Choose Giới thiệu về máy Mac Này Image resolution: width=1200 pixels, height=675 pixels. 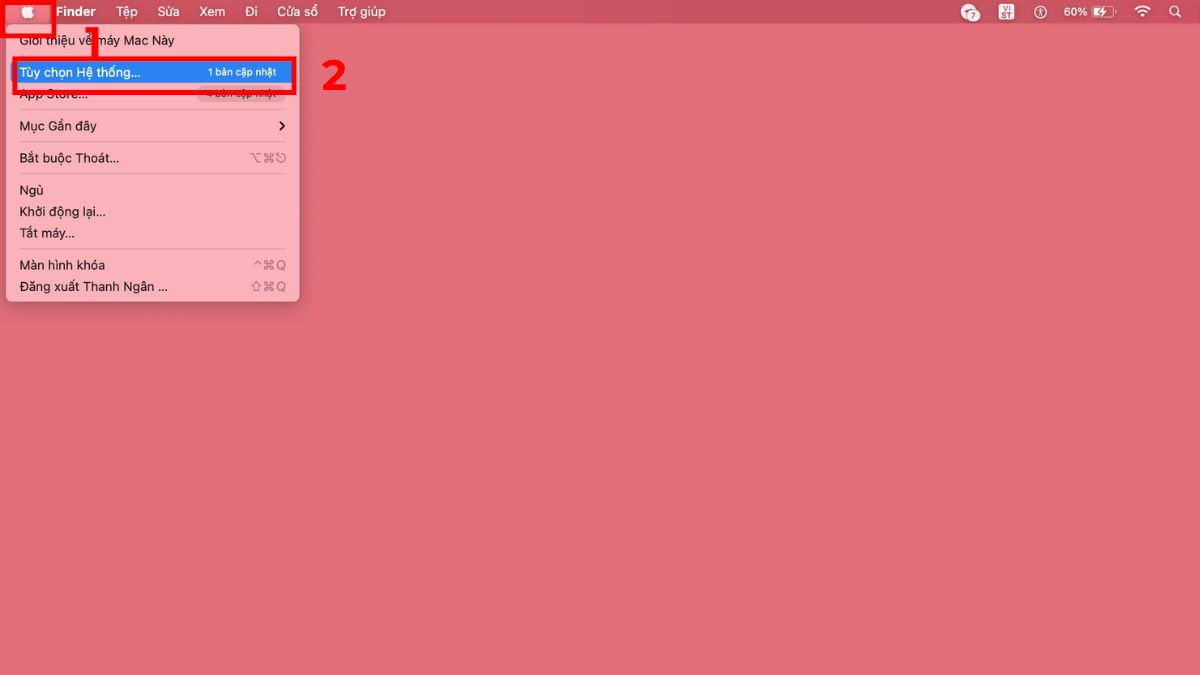tap(152, 41)
